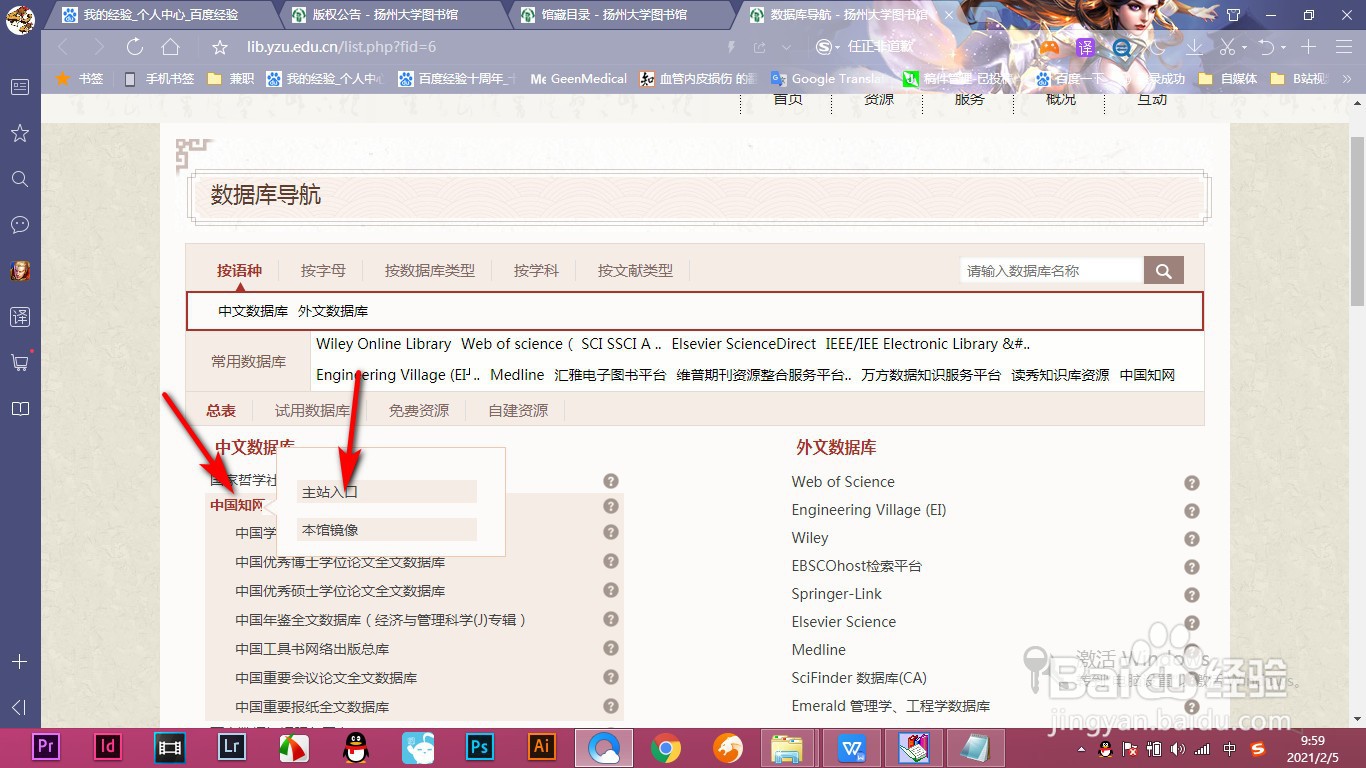The image size is (1366, 768).
Task: Open the 自媒体 bookmark folder
Action: pos(1228,78)
